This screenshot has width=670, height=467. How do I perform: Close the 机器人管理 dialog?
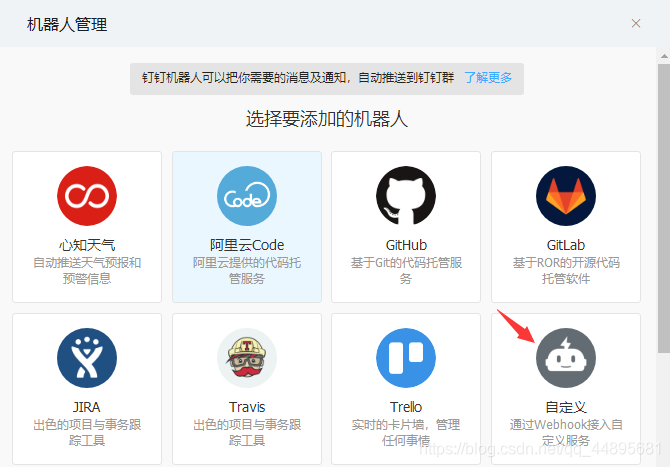coord(636,23)
